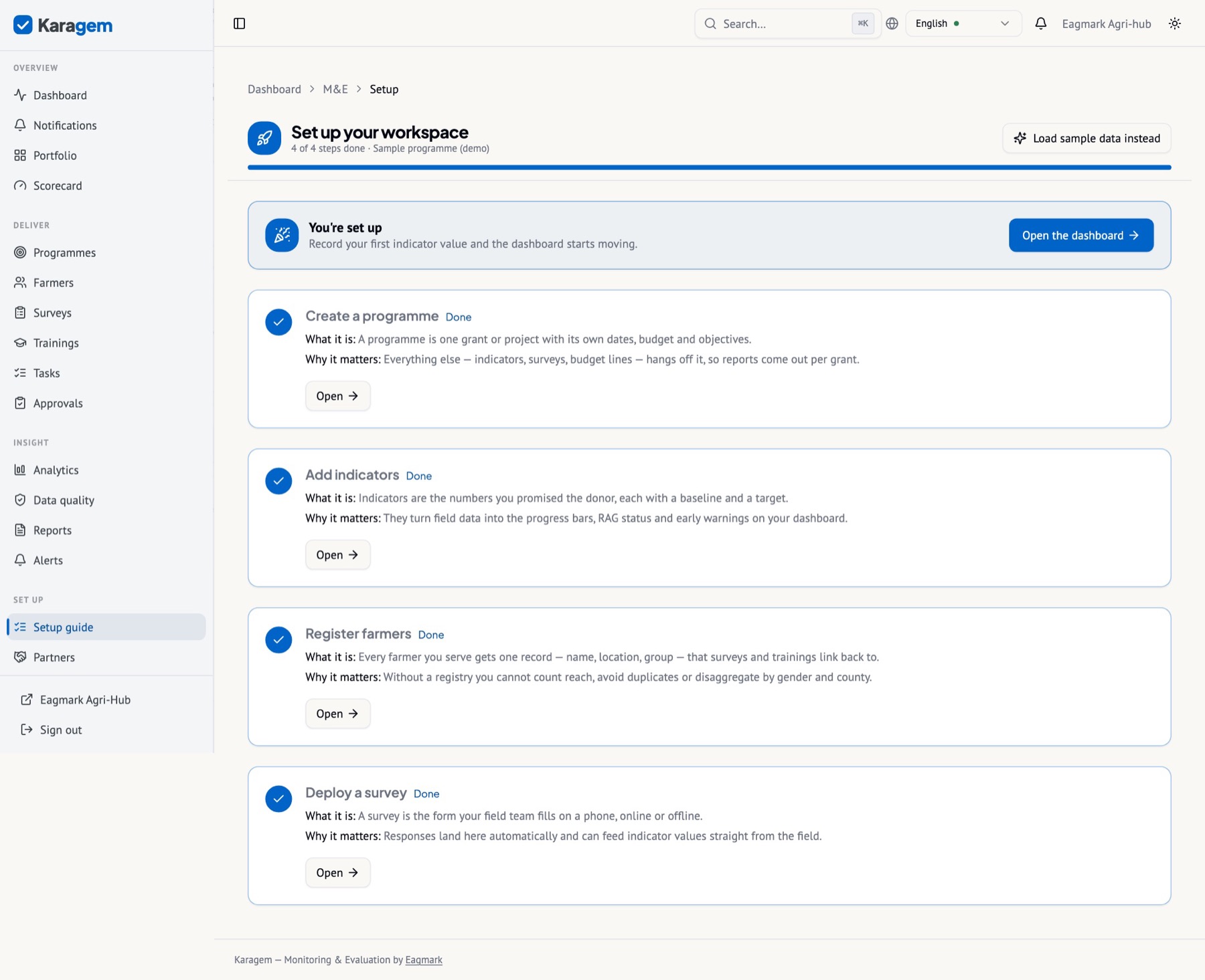Click the Karagem logo
Screen dimensions: 1205x980
coord(63,25)
